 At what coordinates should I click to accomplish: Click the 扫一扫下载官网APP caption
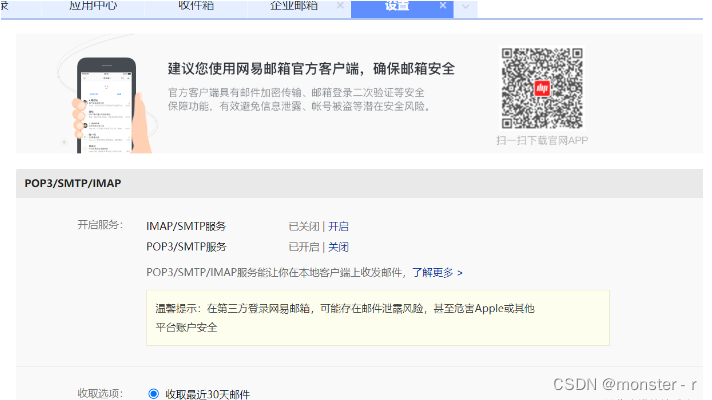542,140
